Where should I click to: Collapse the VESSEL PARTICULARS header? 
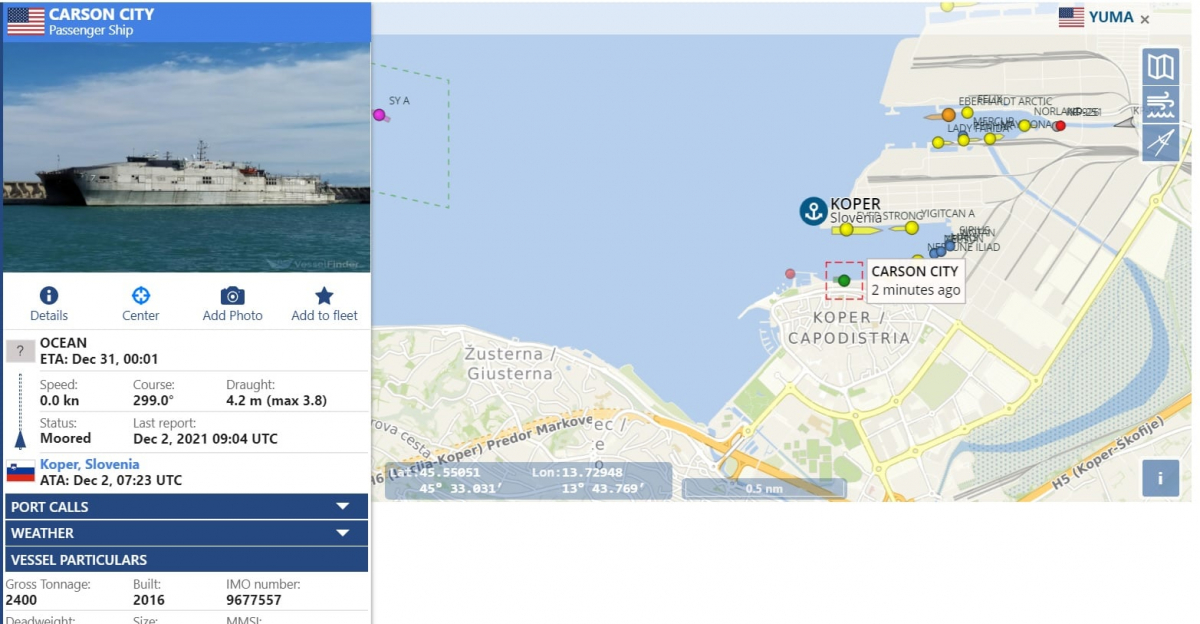pos(186,559)
